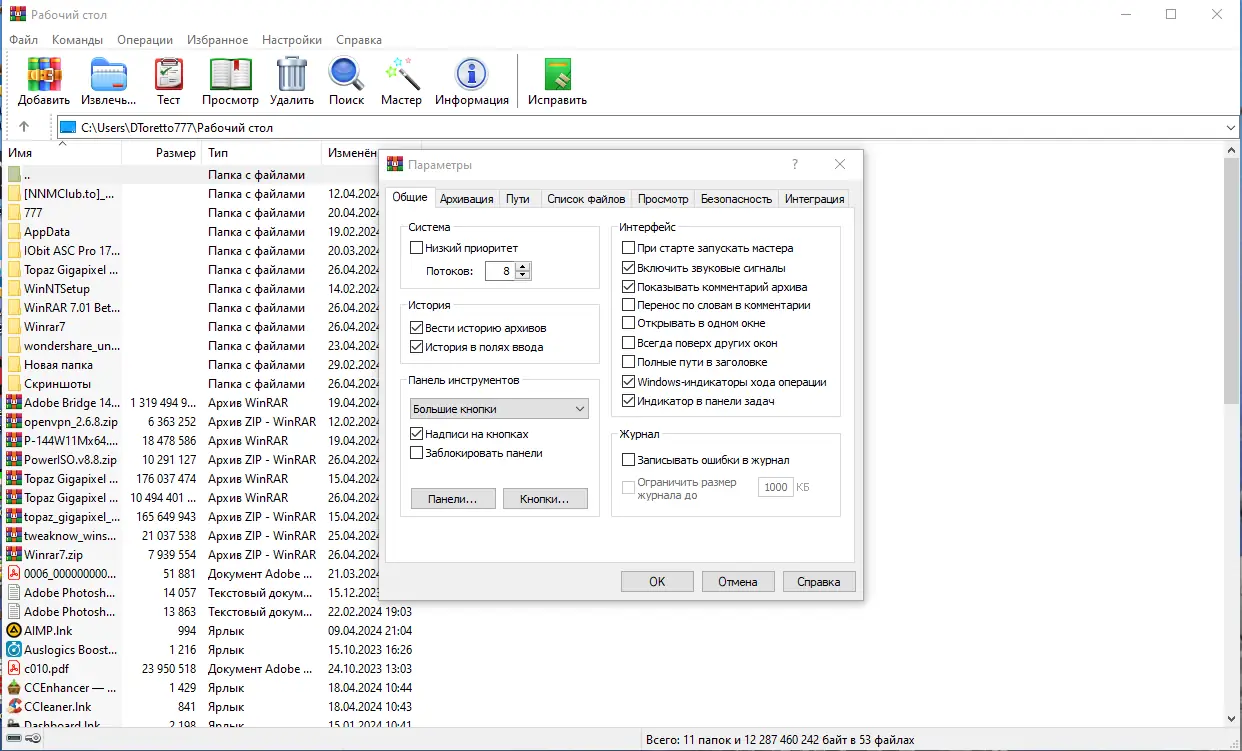Toggle Индикатор в панели задач checkbox
The image size is (1242, 751).
click(628, 401)
